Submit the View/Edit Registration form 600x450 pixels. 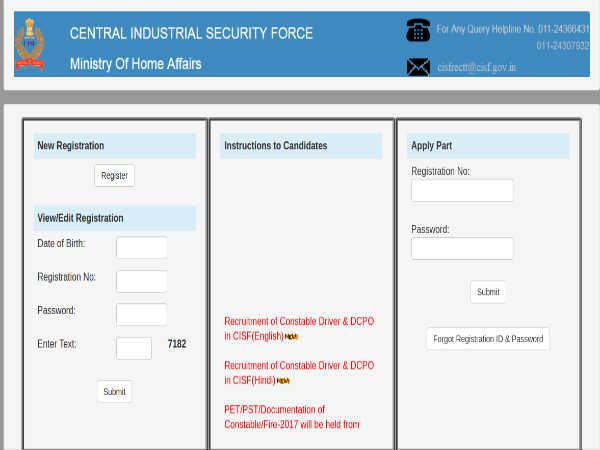coord(114,391)
